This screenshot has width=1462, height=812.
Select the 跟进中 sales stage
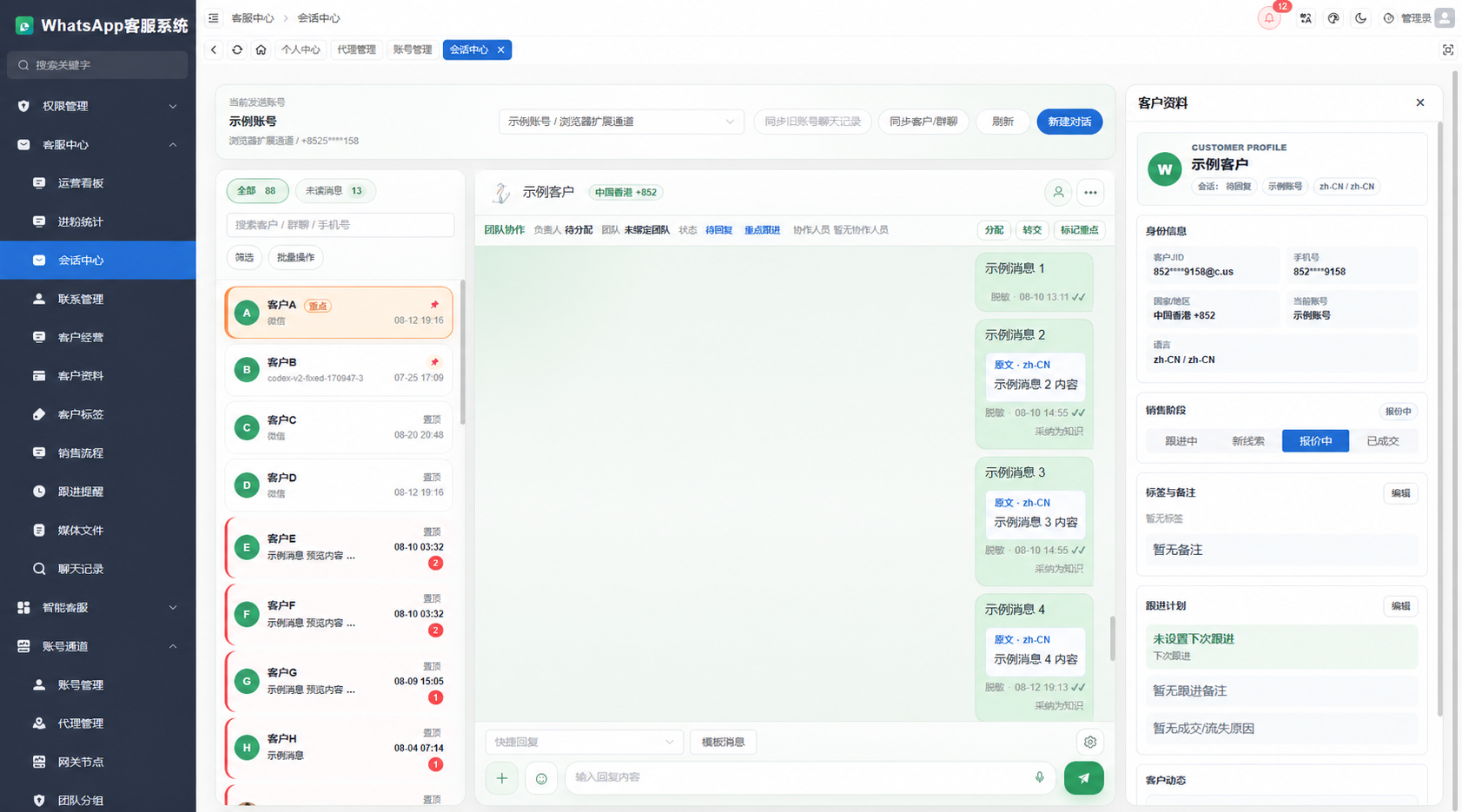(x=1181, y=441)
